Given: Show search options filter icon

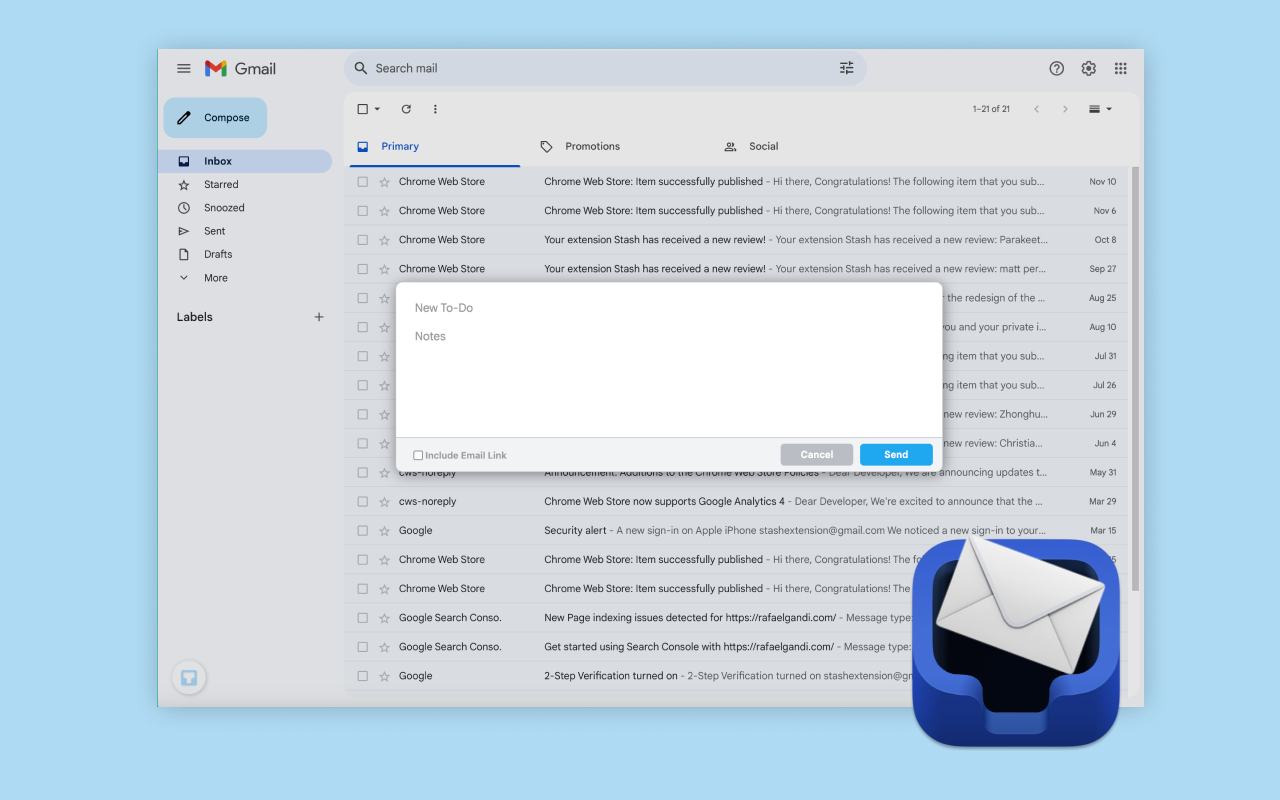Looking at the screenshot, I should click(x=847, y=68).
